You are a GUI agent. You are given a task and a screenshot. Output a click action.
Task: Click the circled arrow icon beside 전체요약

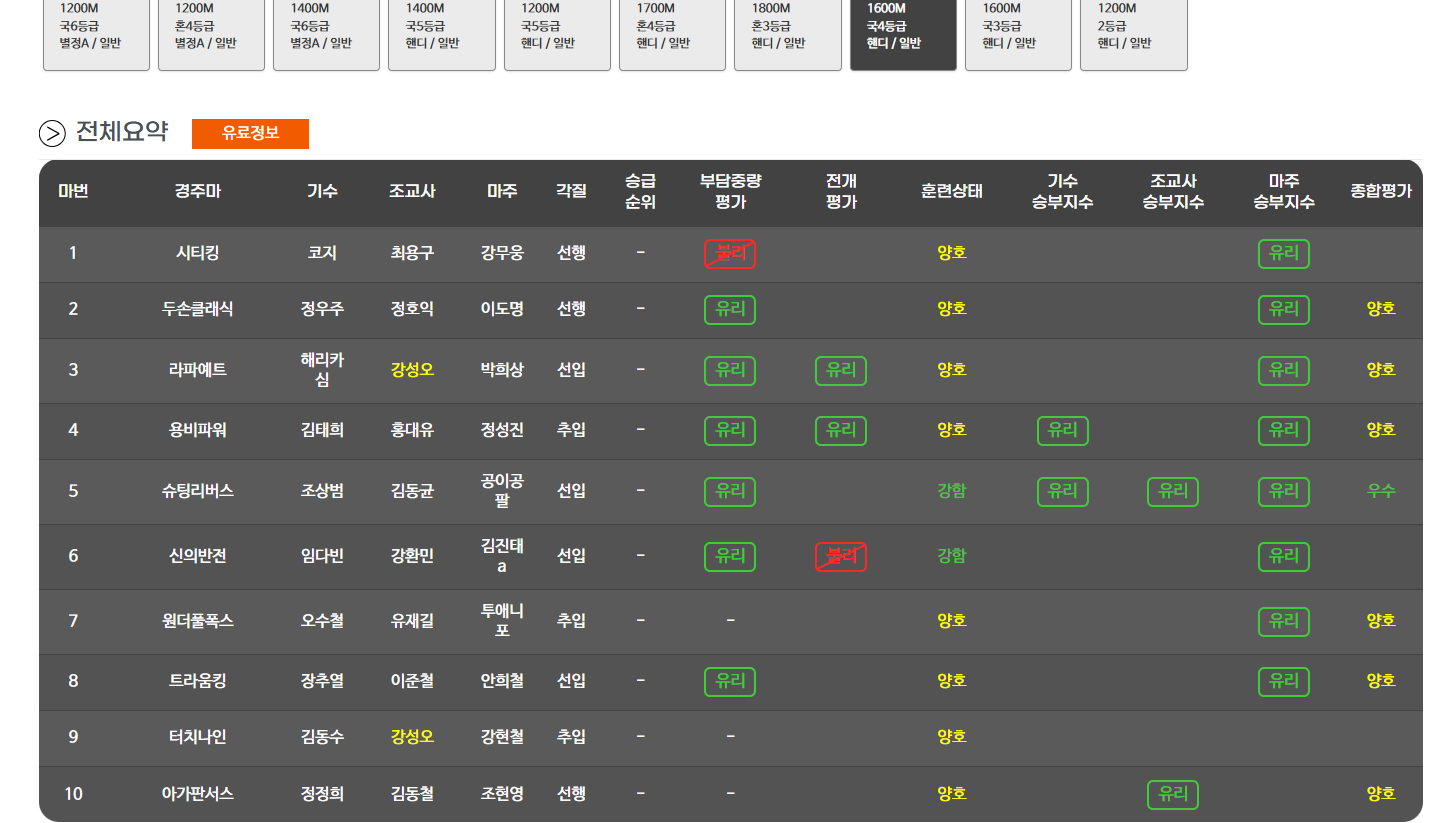[51, 133]
